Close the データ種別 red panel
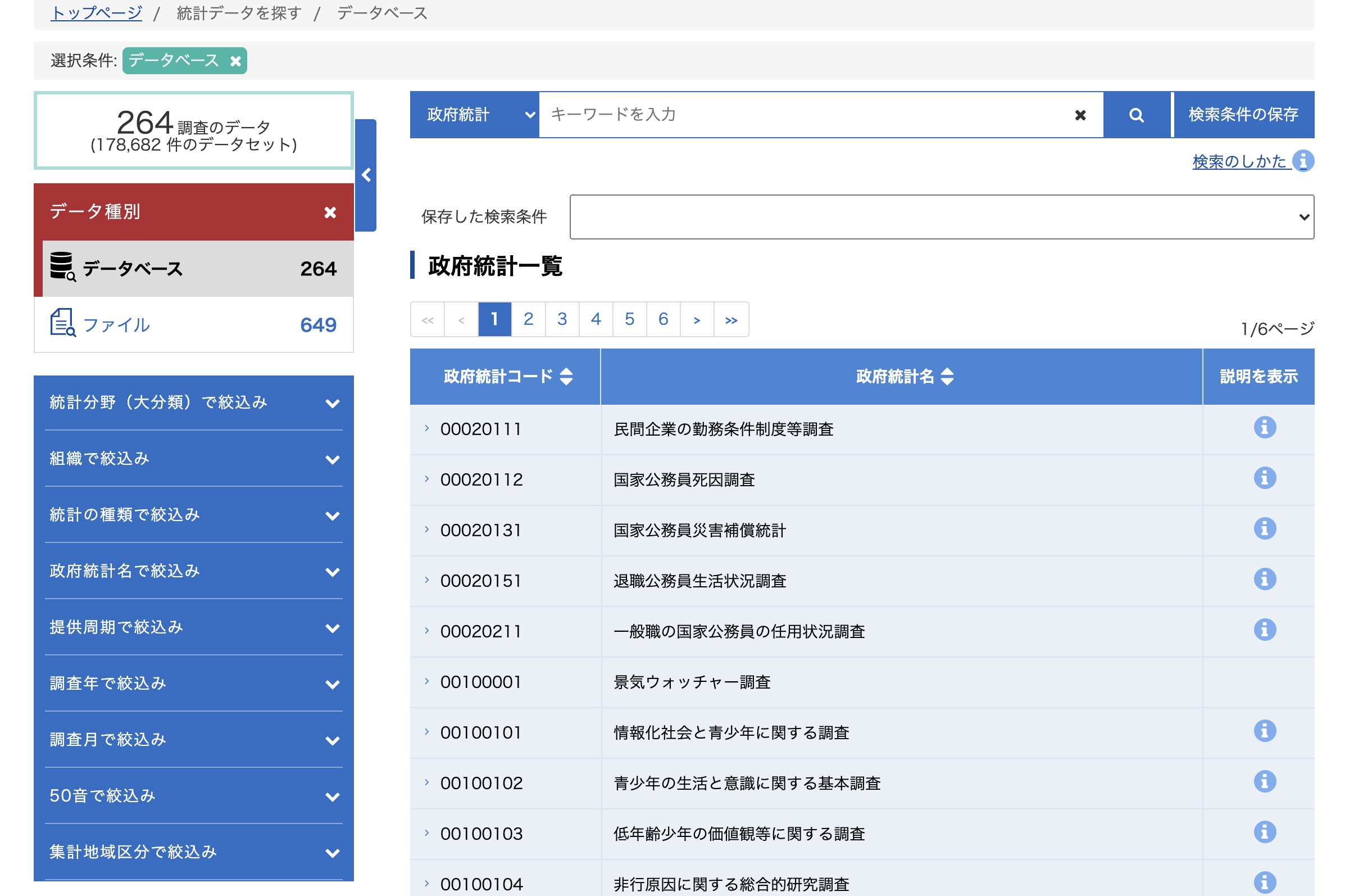The width and height of the screenshot is (1372, 896). [330, 212]
